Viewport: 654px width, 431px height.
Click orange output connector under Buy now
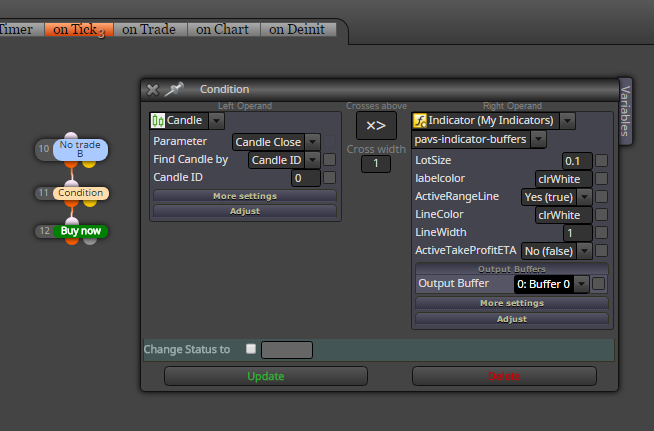(72, 241)
